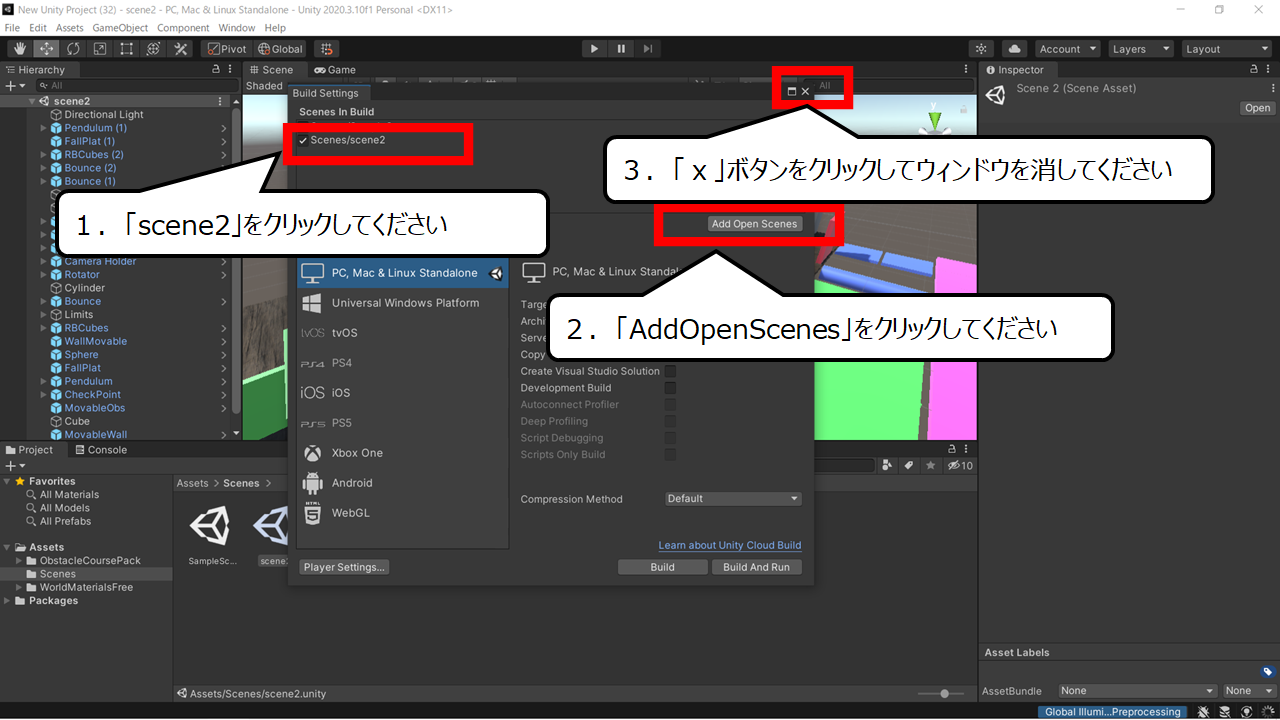Open saved searches star in Project

coord(931,466)
